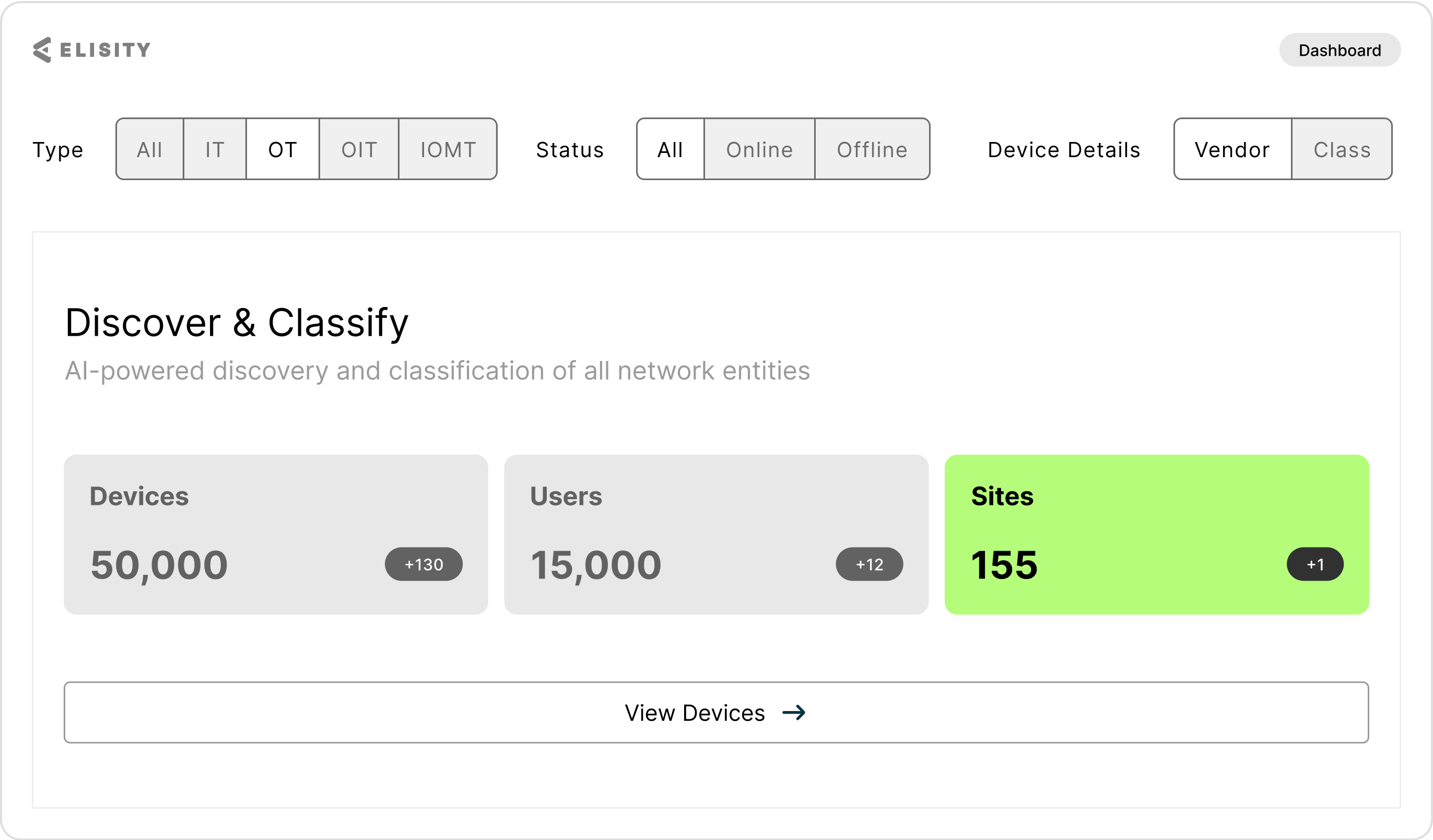Select the All type filter
Image resolution: width=1433 pixels, height=840 pixels.
point(149,149)
